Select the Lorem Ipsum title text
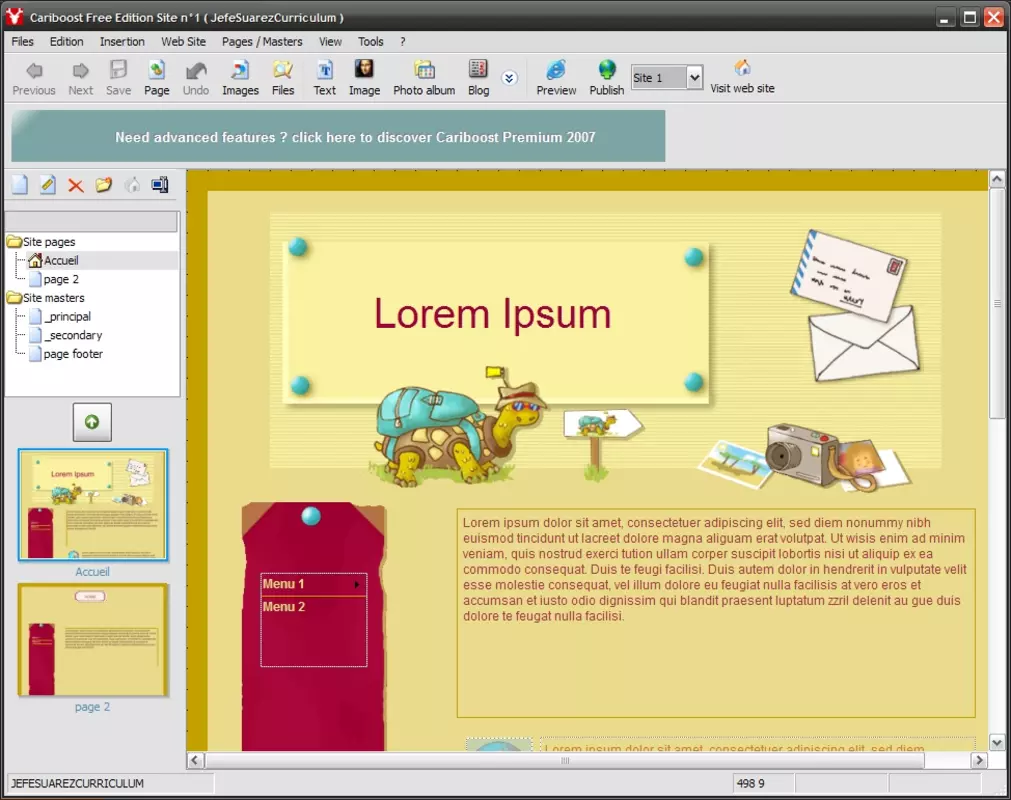This screenshot has height=800, width=1011. (492, 314)
